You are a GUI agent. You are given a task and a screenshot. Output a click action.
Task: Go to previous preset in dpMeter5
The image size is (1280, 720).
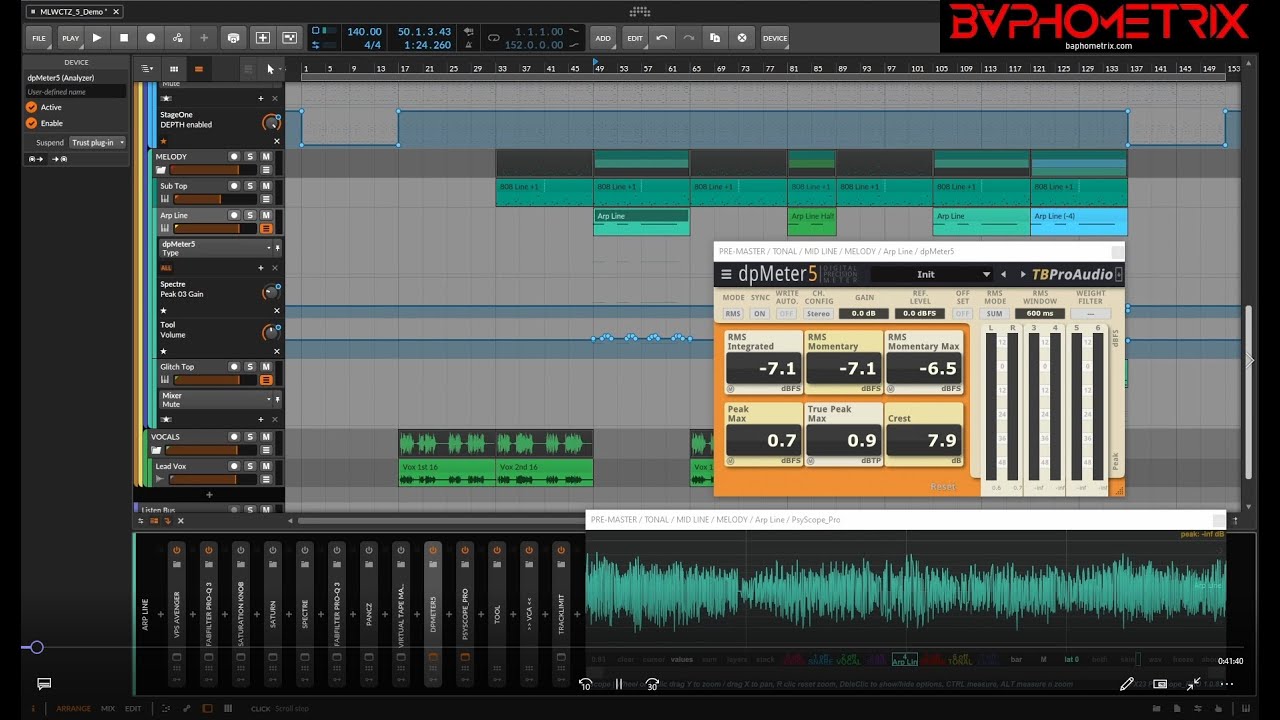(x=1003, y=274)
